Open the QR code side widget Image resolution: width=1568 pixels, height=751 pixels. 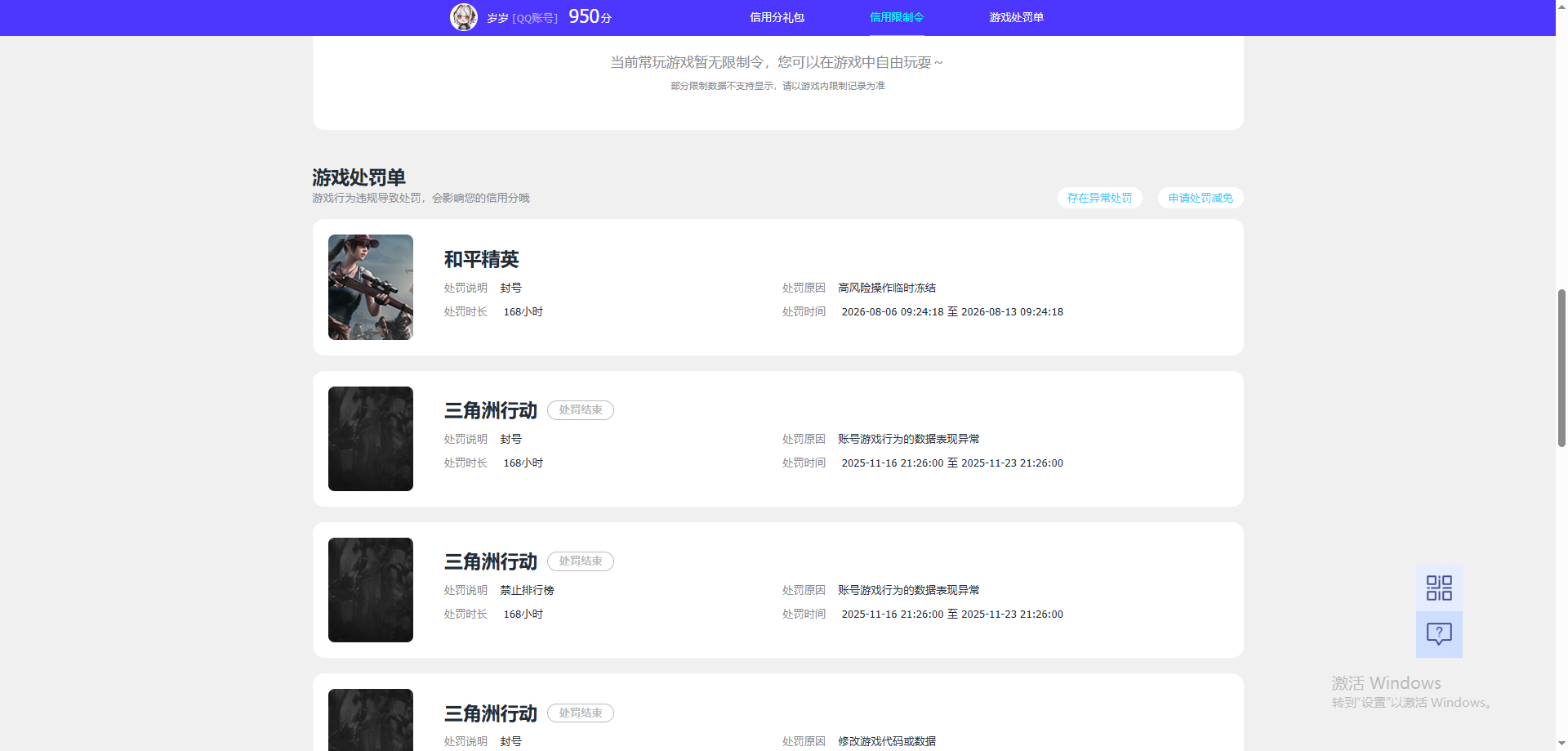click(x=1439, y=588)
